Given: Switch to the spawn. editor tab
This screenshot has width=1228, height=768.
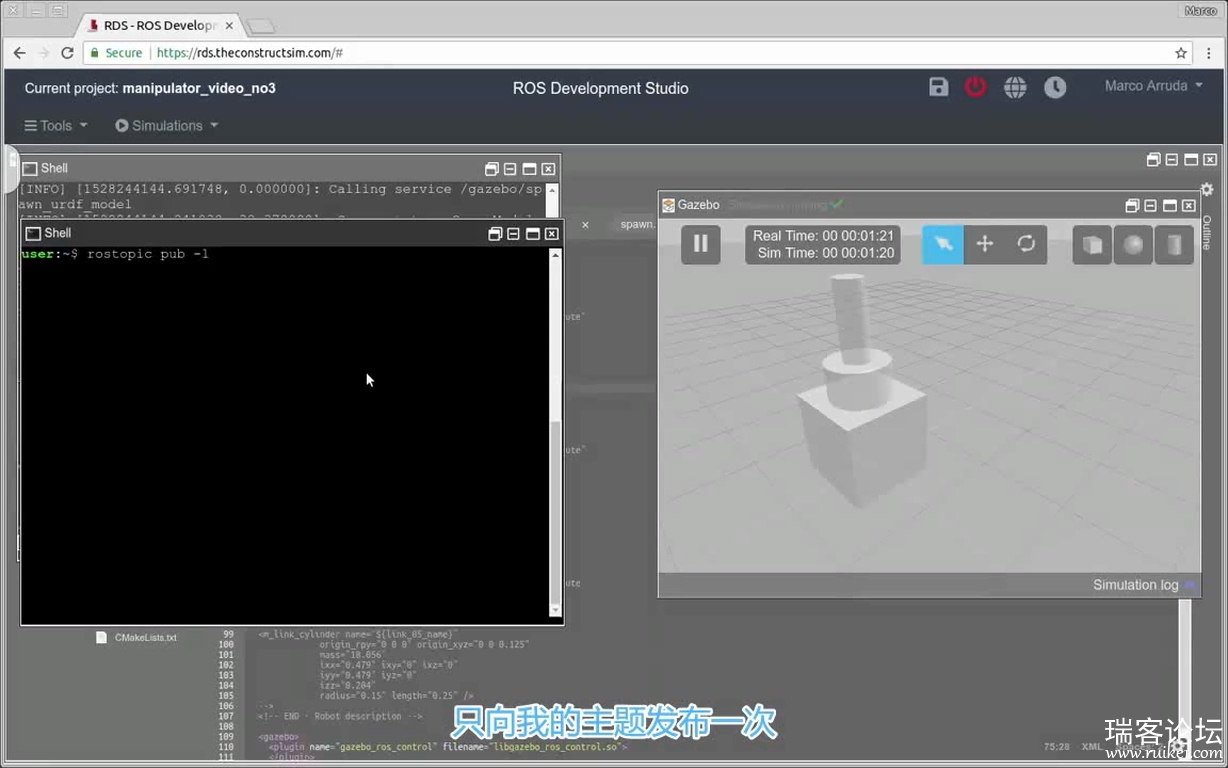Looking at the screenshot, I should 638,224.
